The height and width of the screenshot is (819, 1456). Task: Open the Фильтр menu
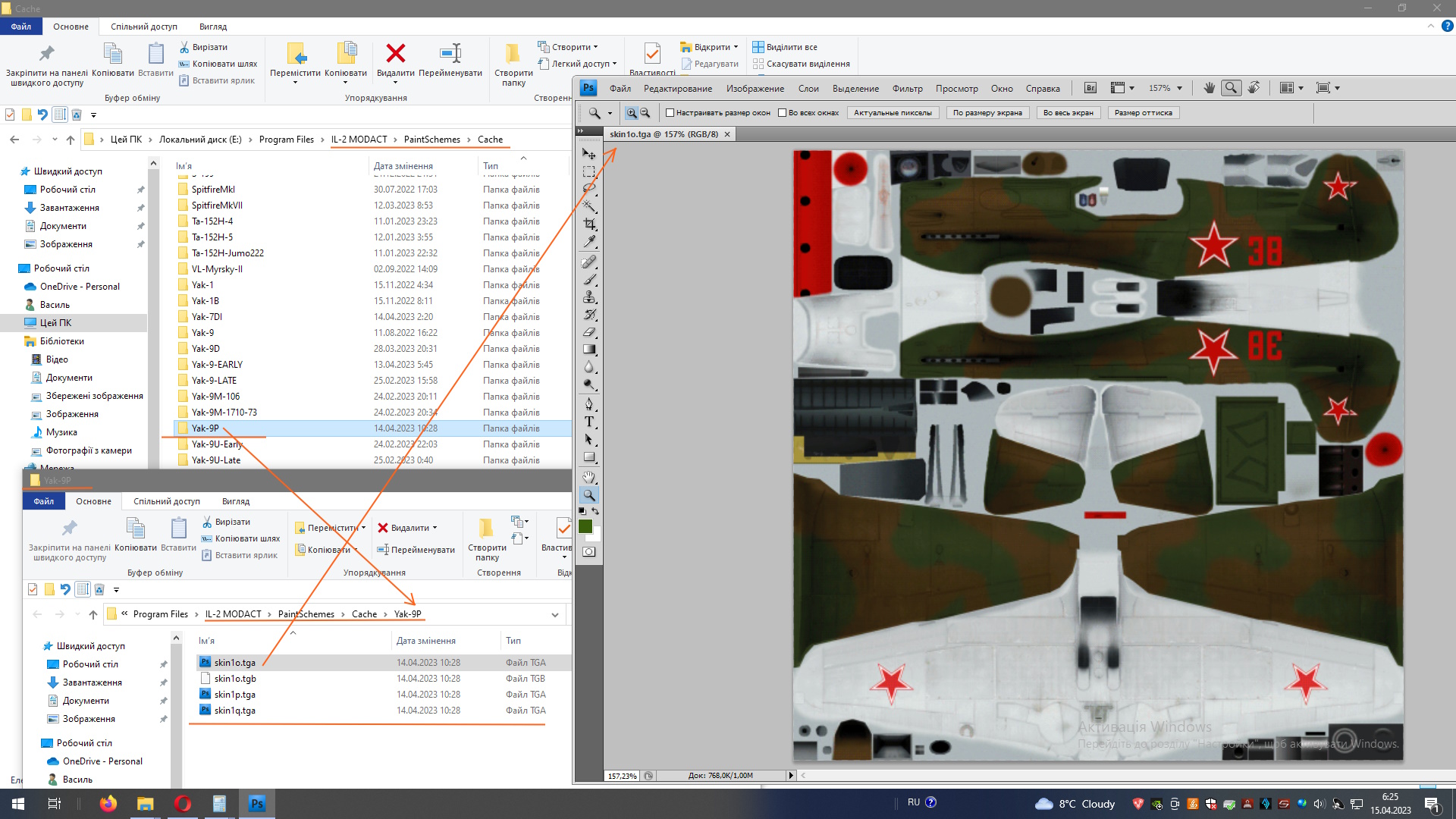click(907, 89)
